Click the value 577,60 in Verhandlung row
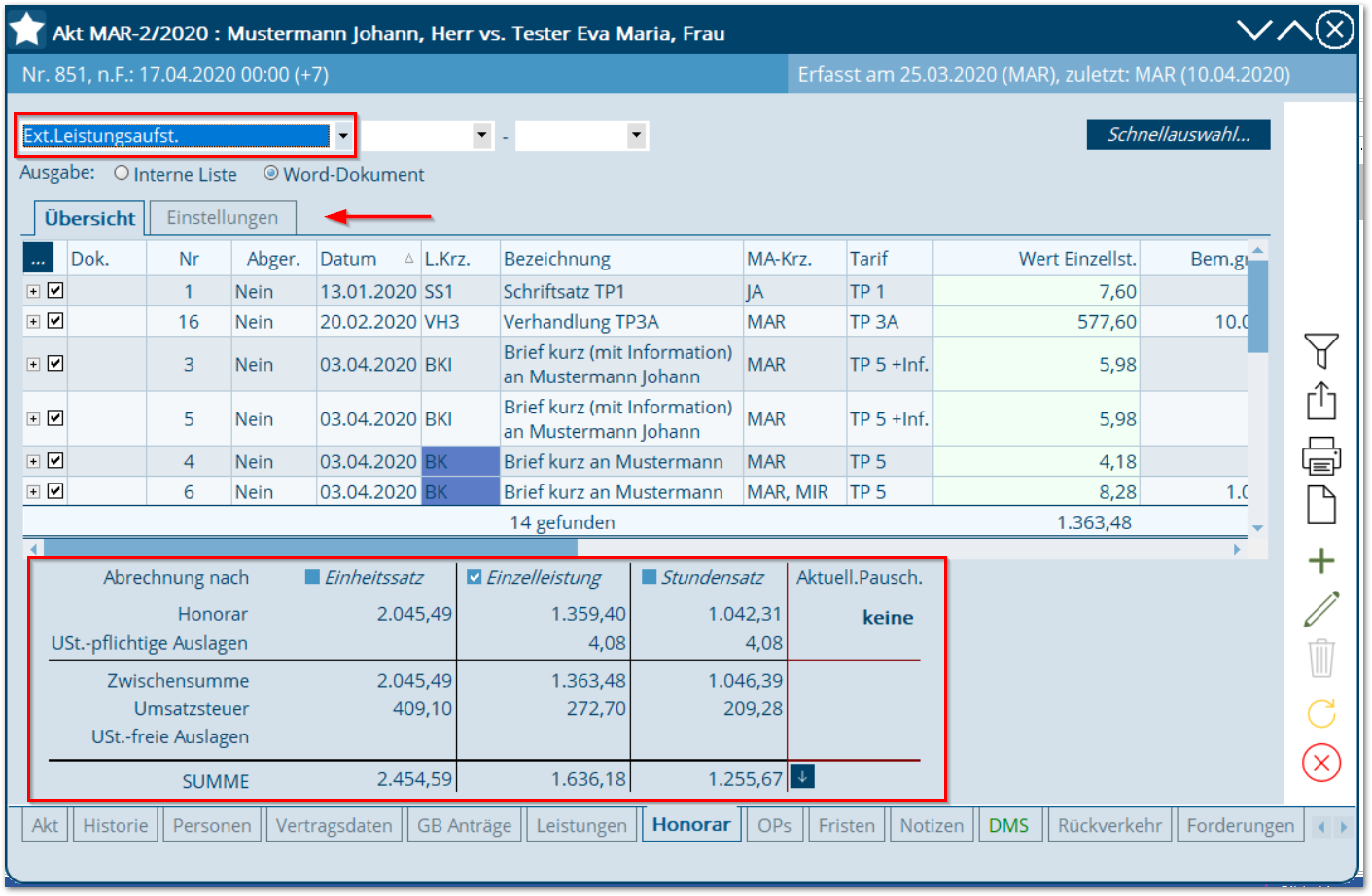 [x=1107, y=321]
